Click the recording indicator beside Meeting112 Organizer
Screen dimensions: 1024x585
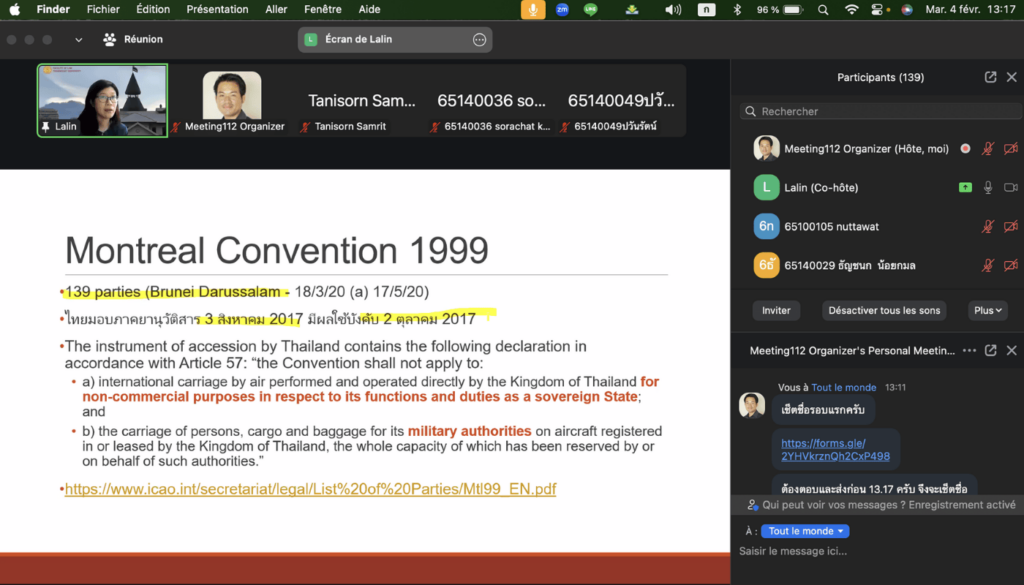coord(965,149)
